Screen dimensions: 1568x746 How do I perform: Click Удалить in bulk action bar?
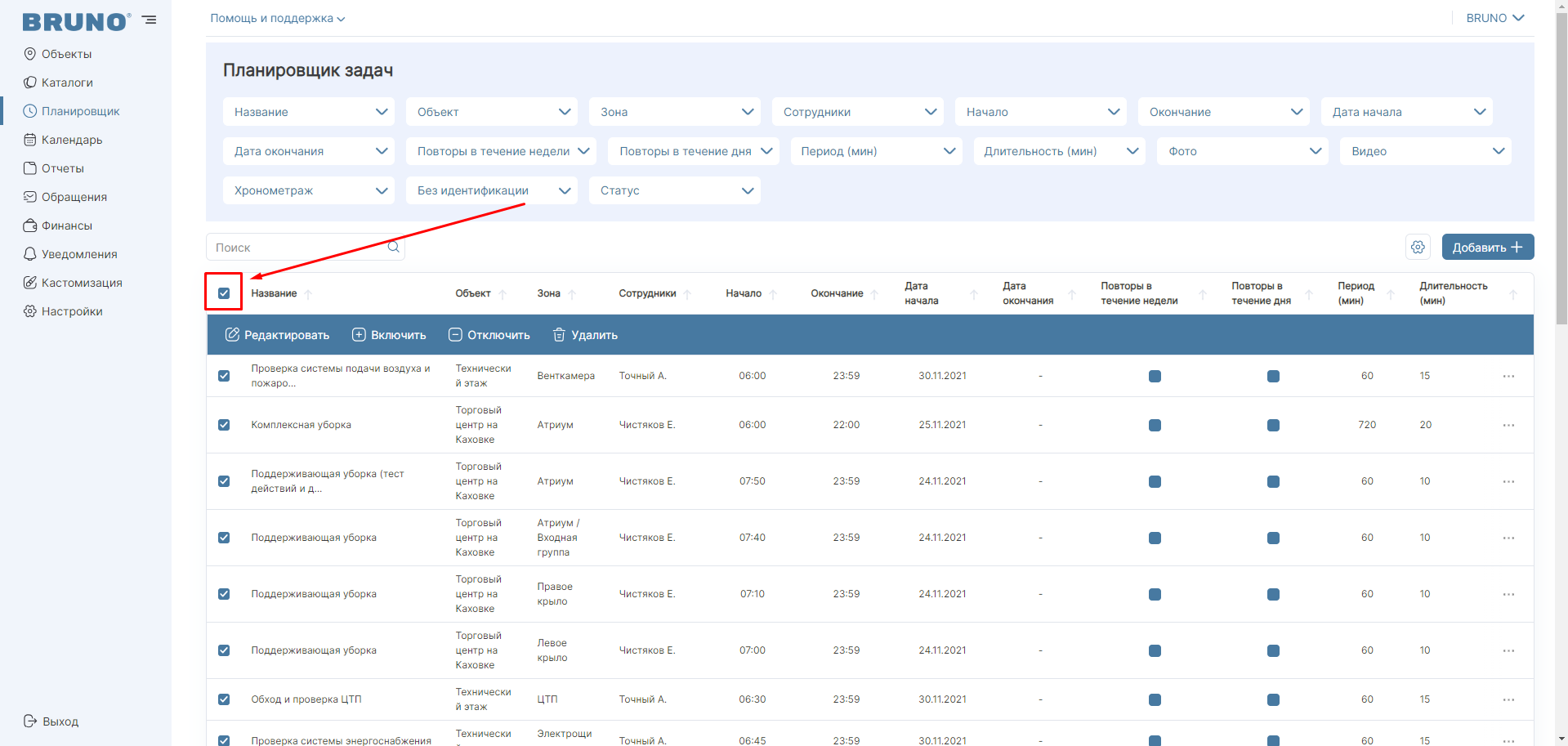coord(585,335)
